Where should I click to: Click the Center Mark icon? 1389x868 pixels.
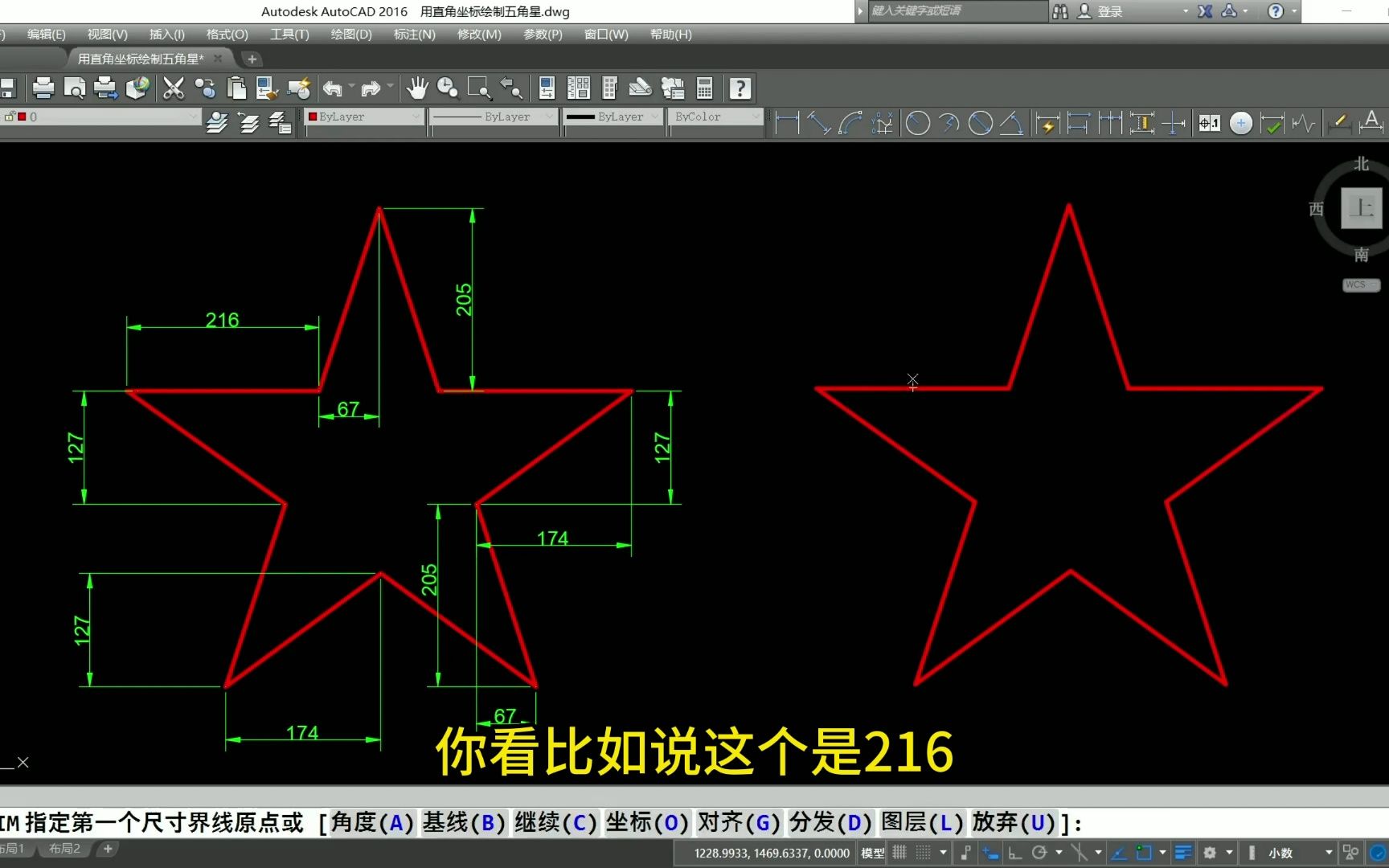[1240, 123]
